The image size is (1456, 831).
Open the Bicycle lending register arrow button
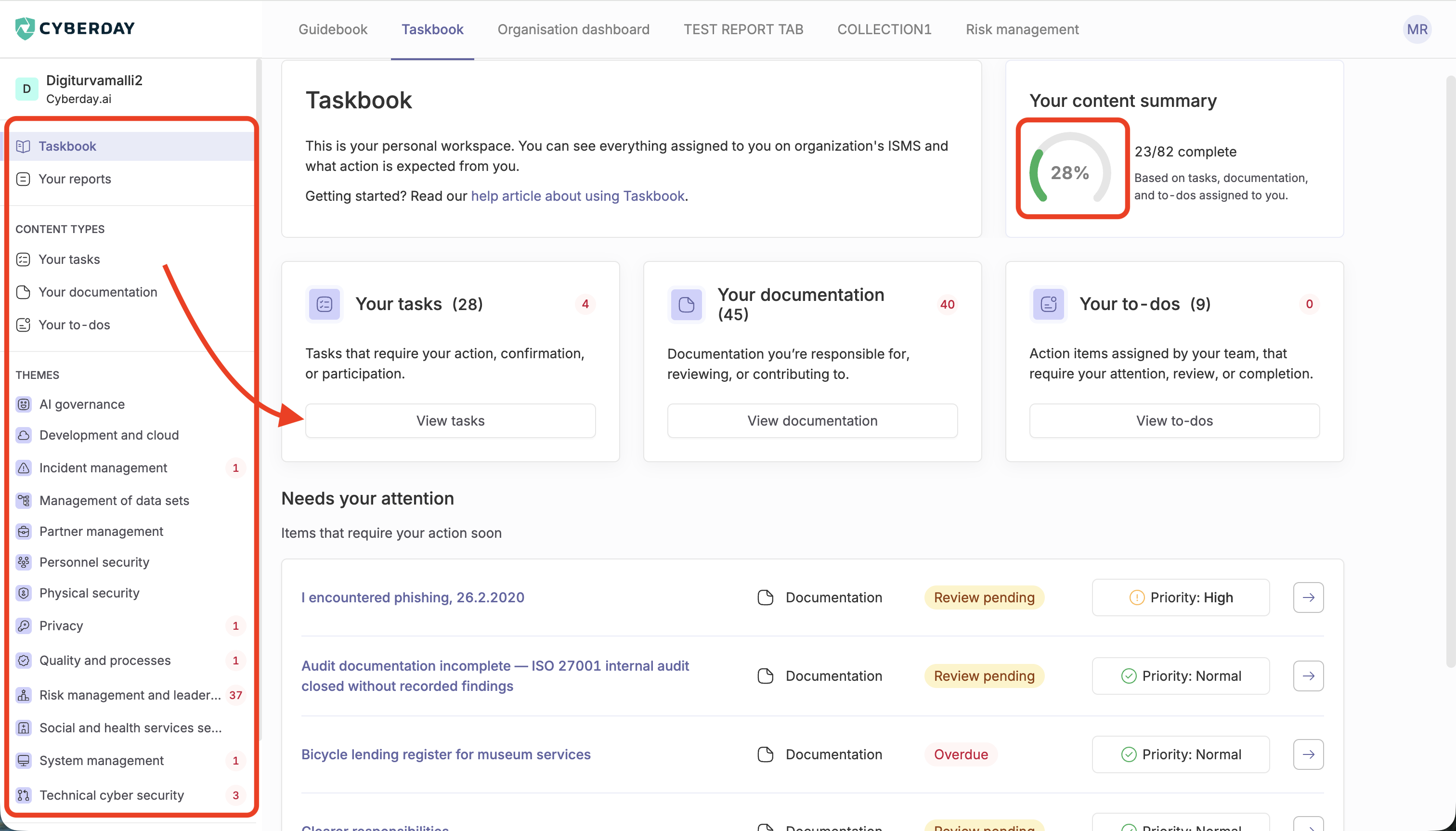coord(1308,754)
